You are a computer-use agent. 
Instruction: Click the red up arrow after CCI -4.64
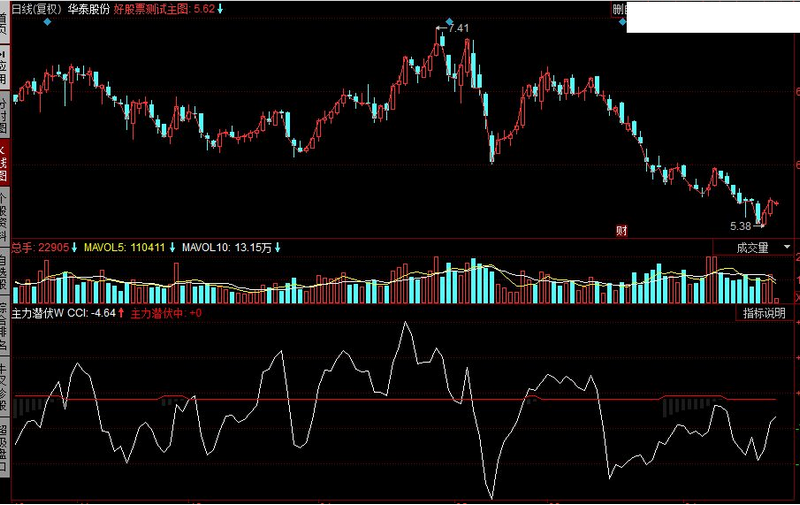[x=122, y=313]
